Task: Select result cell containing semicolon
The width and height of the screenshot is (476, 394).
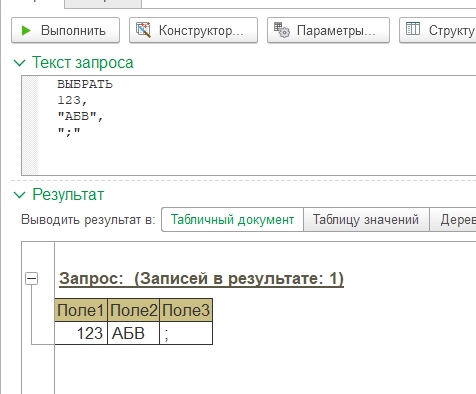Action: point(186,333)
